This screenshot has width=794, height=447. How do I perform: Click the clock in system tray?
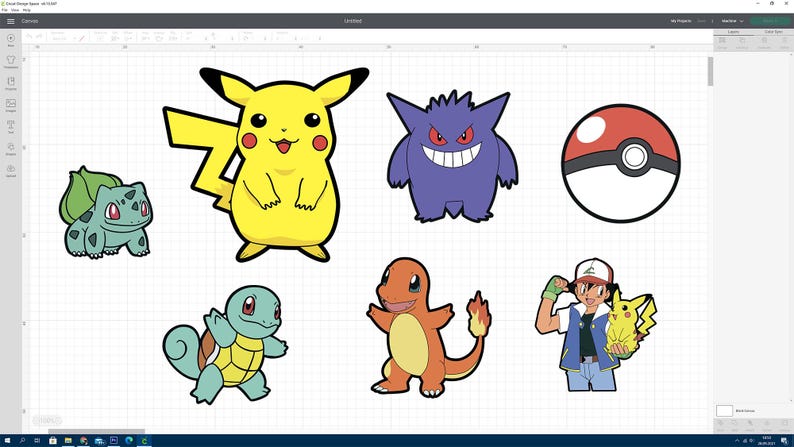click(x=767, y=440)
